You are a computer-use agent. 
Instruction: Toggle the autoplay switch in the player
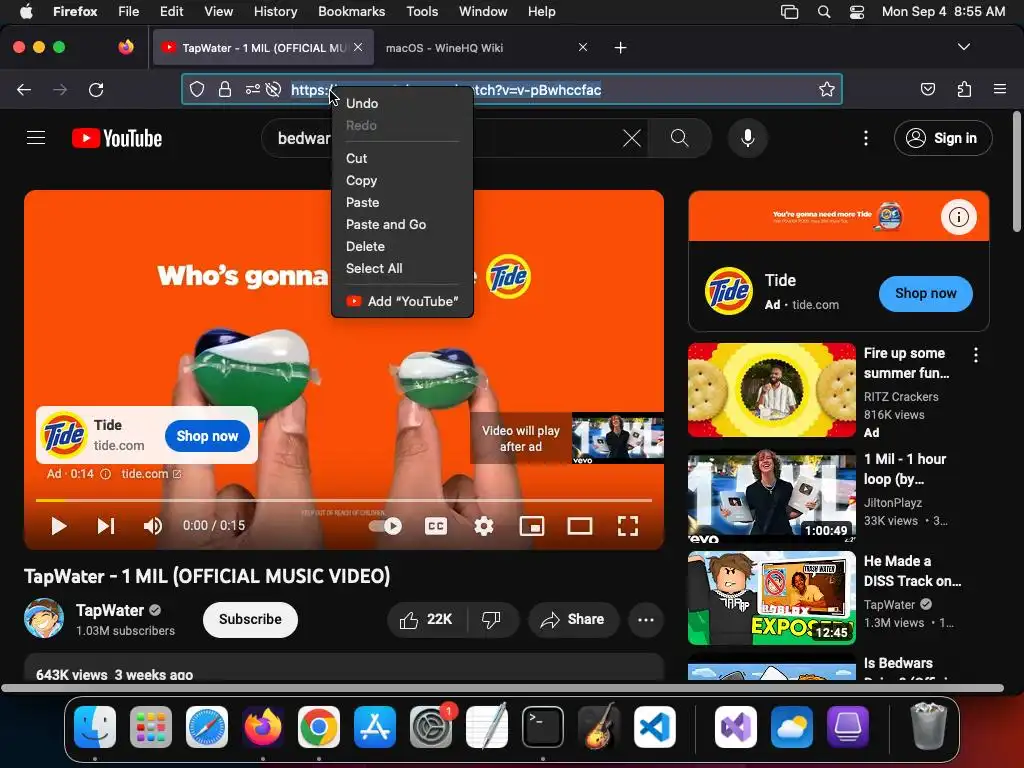(385, 526)
